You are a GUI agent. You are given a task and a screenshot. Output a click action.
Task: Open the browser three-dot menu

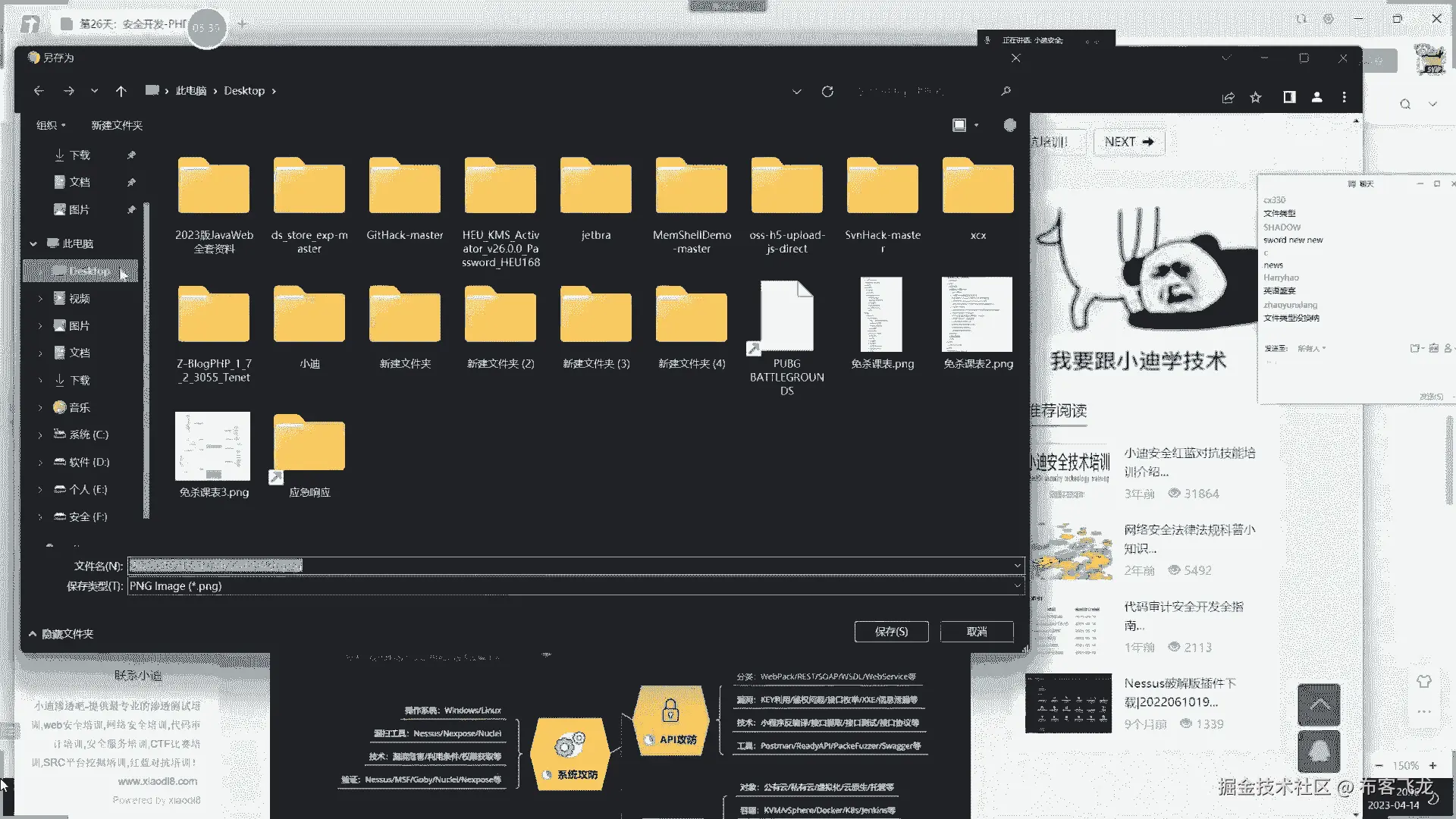point(1344,97)
